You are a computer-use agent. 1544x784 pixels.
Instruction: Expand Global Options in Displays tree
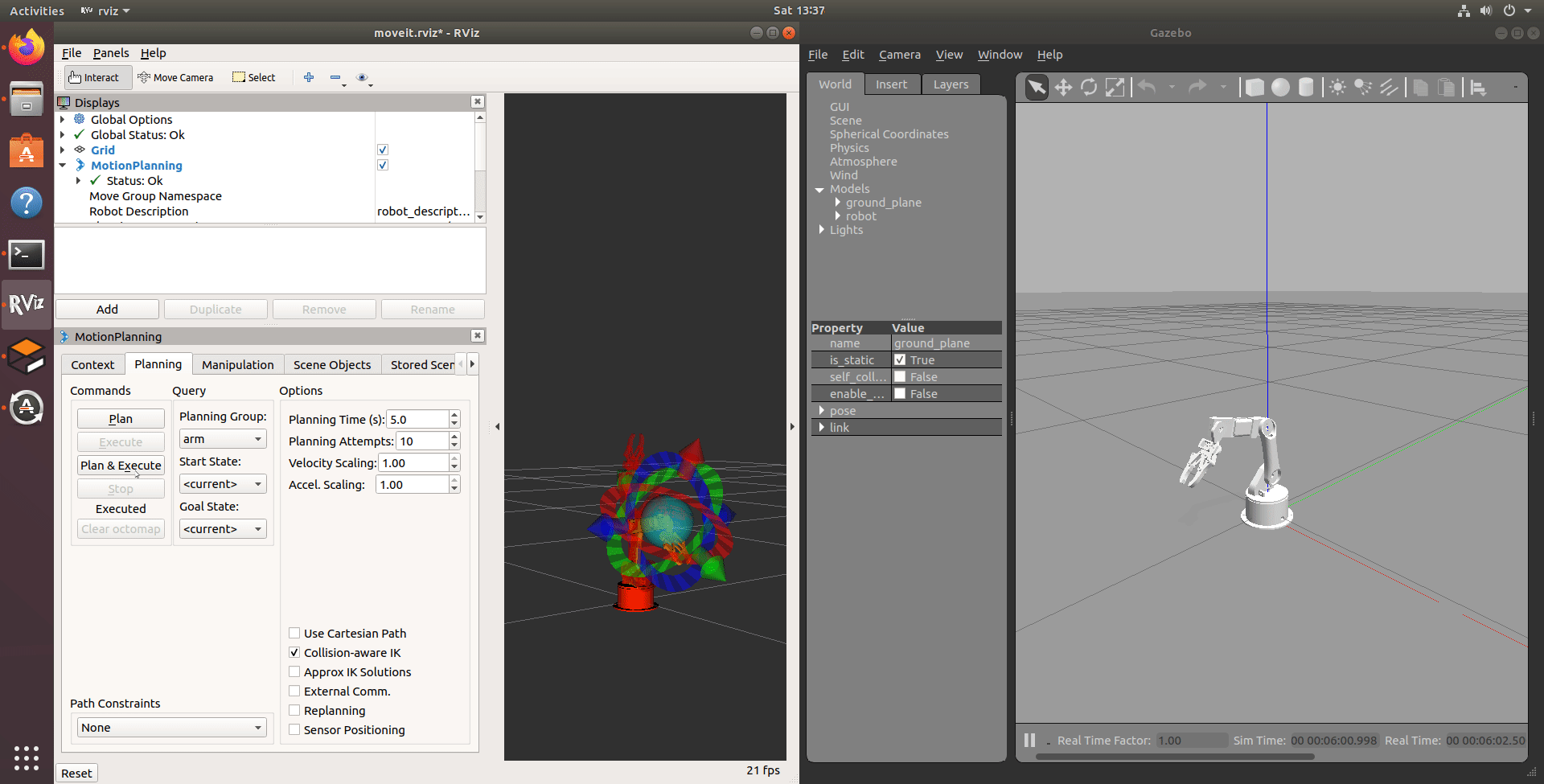[63, 119]
